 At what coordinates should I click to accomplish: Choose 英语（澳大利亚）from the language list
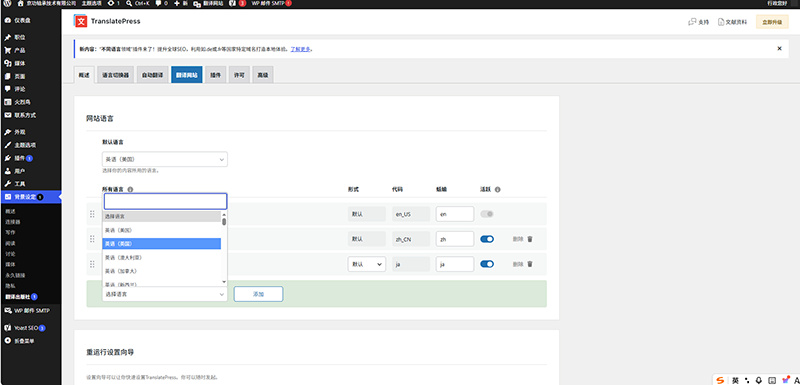[x=162, y=258]
